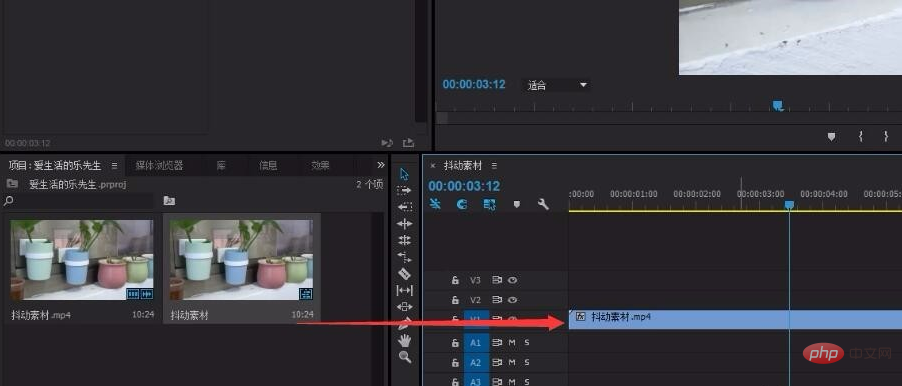
Task: Select the Rolling Edit tool
Action: (x=404, y=240)
